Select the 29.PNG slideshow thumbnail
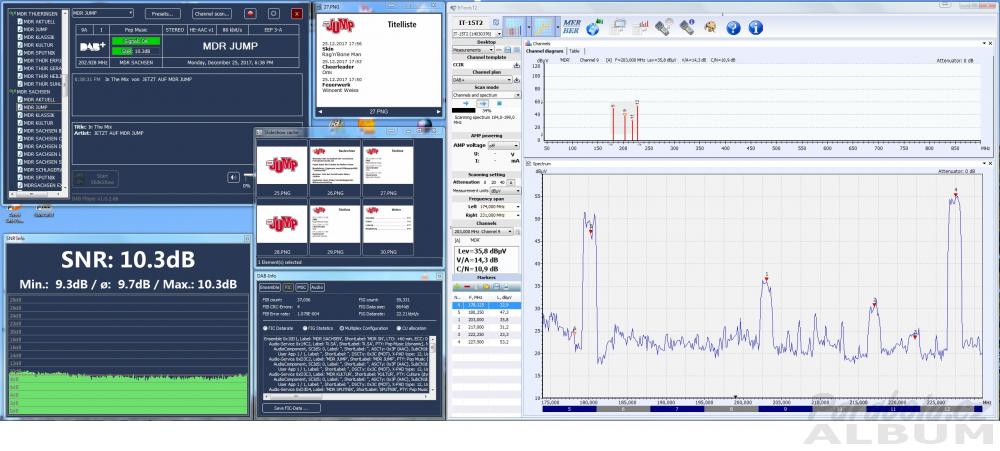This screenshot has height=451, width=1000. point(335,226)
